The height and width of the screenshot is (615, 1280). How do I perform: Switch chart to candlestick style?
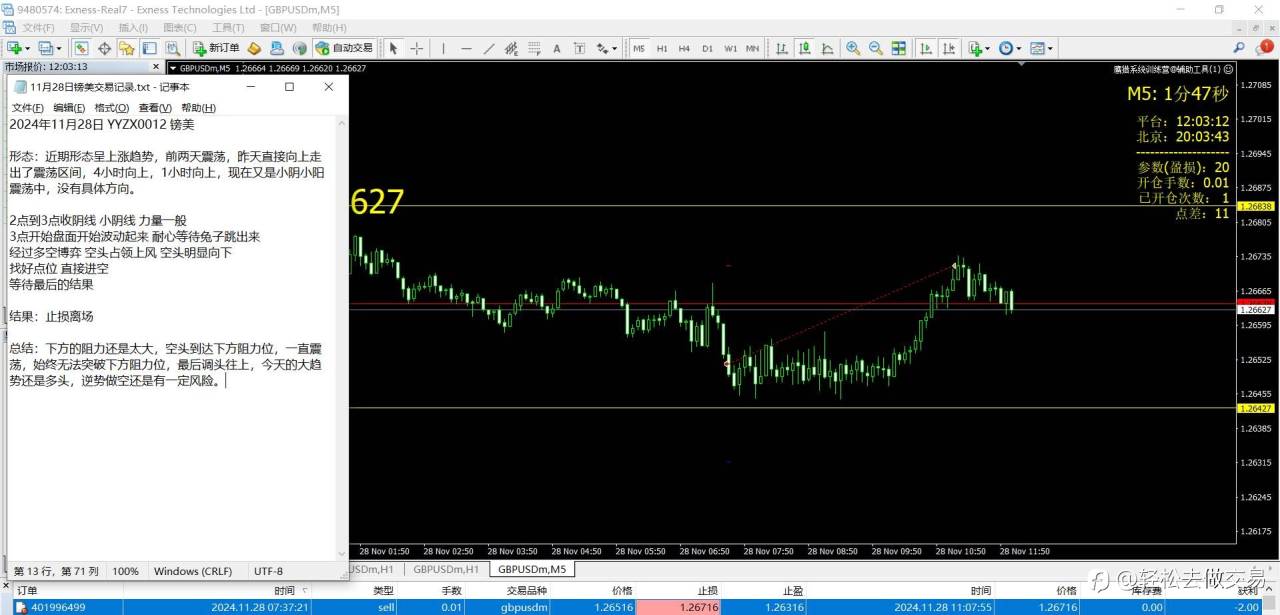coord(805,48)
